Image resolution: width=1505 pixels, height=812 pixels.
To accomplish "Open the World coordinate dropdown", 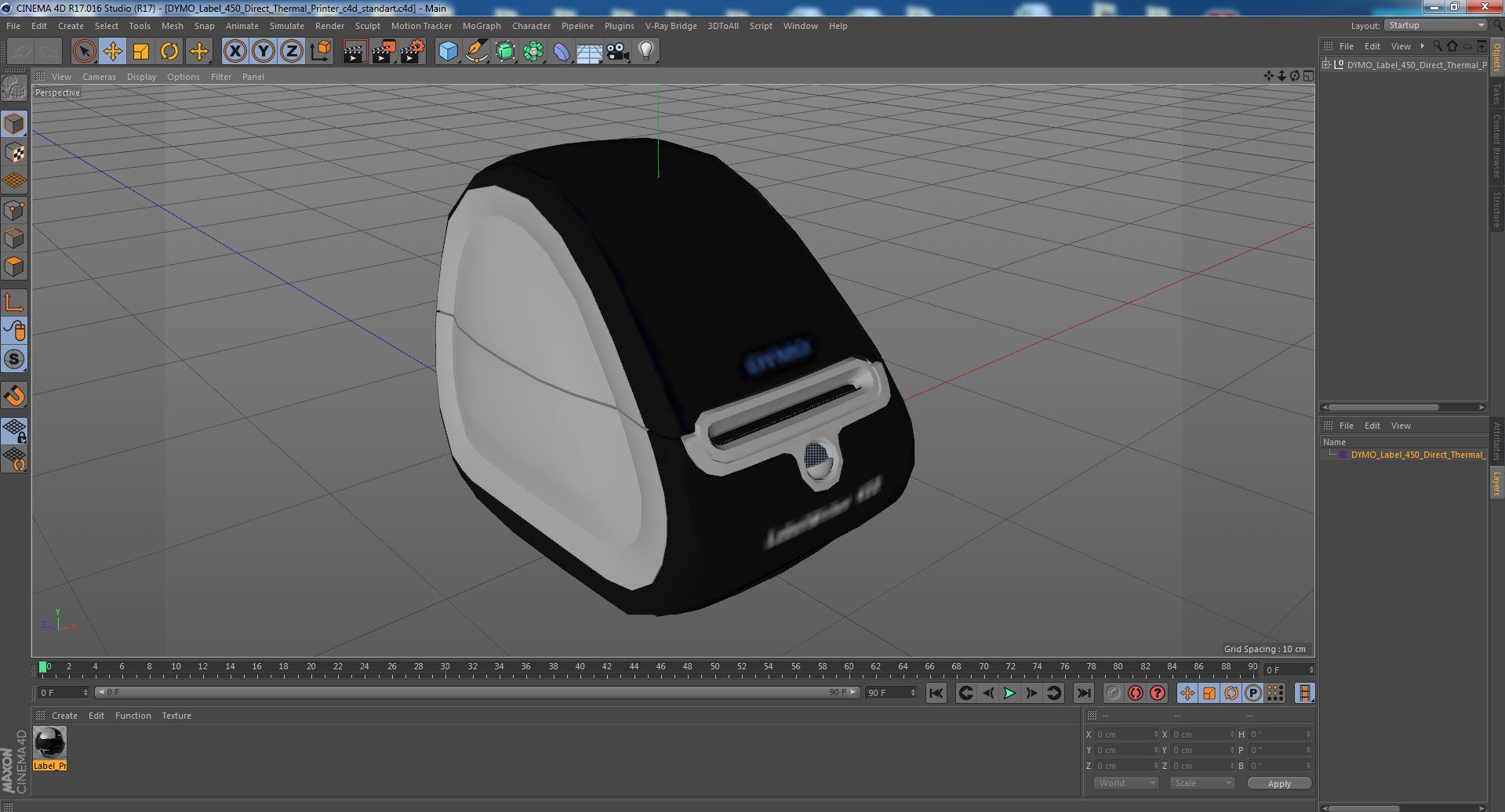I will (x=1125, y=783).
